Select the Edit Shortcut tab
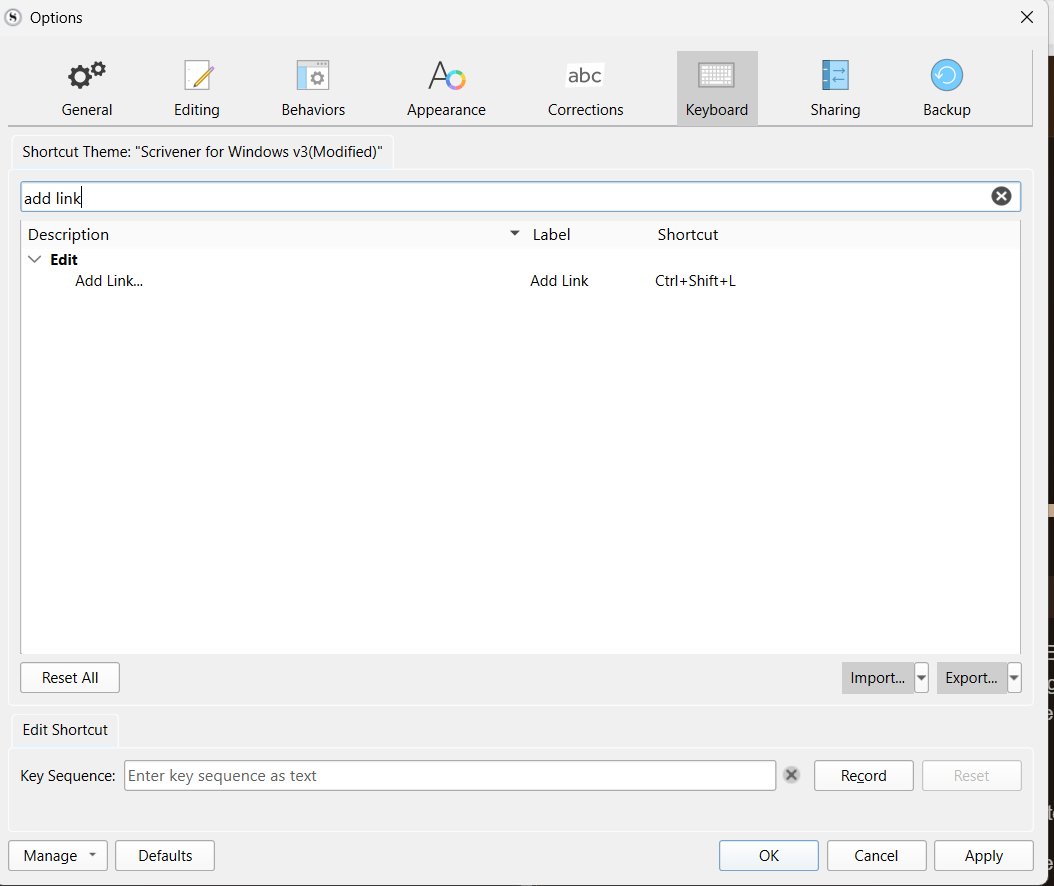Viewport: 1054px width, 886px height. 65,730
